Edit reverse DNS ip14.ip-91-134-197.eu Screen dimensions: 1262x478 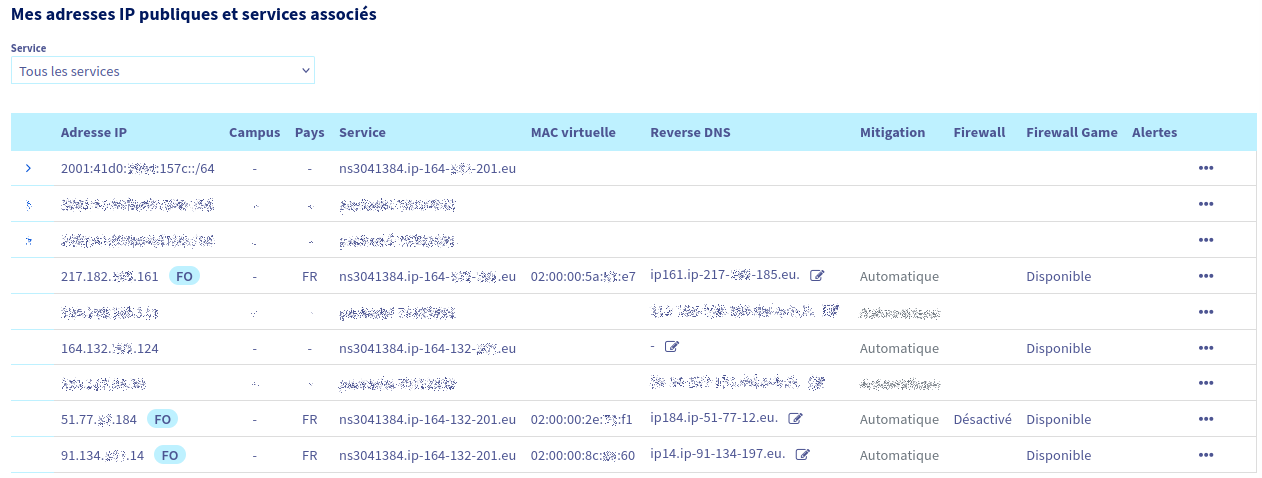point(802,454)
